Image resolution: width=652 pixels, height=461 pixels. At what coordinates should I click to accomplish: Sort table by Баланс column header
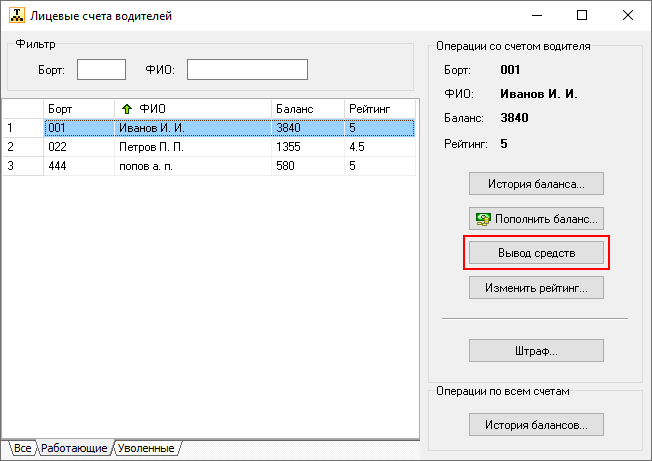tap(308, 109)
